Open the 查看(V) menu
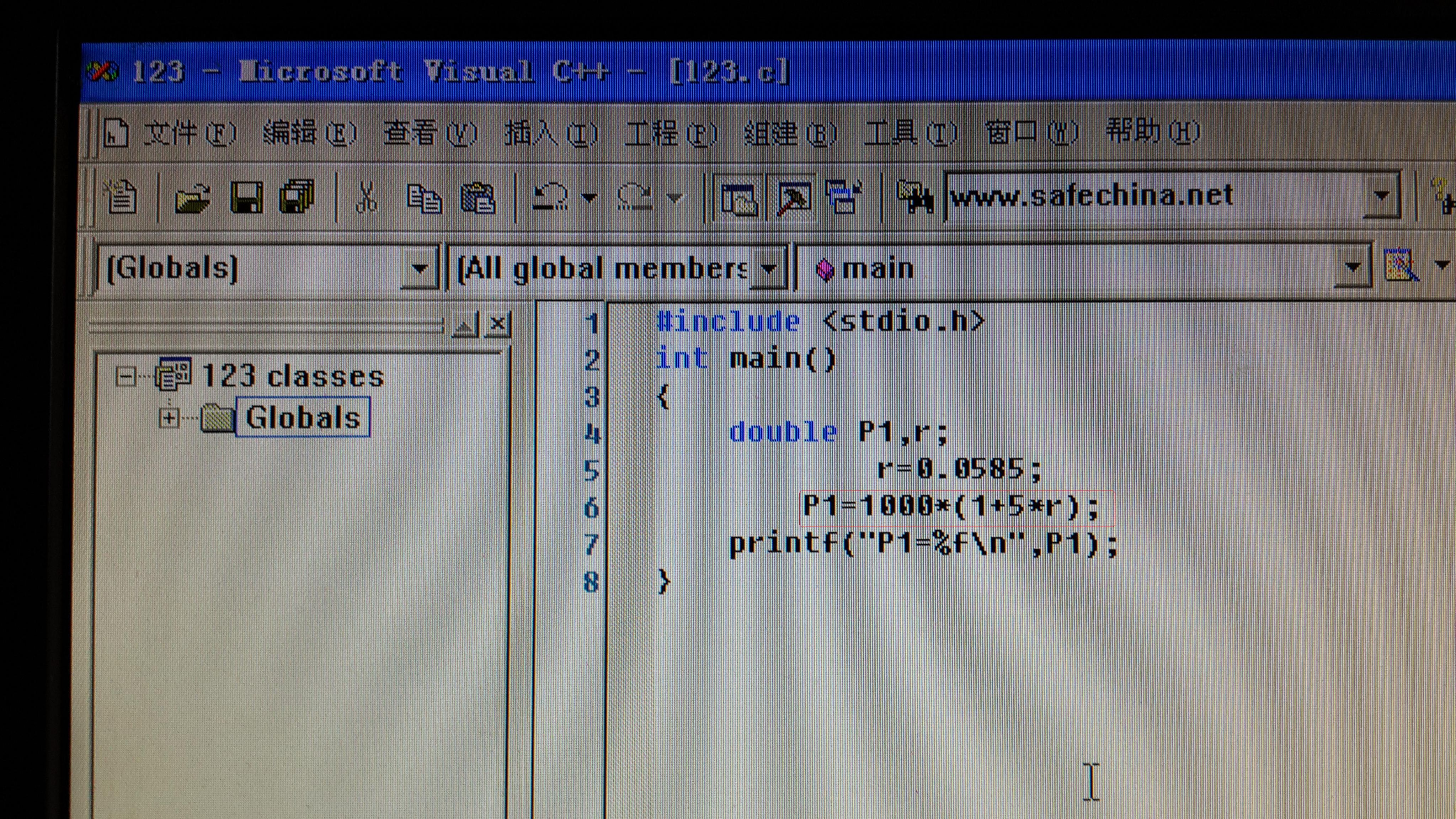The image size is (1456, 819). coord(430,134)
